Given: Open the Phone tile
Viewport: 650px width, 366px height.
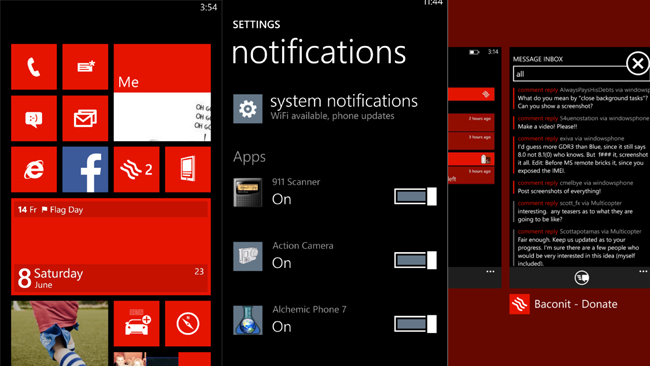Looking at the screenshot, I should [x=34, y=67].
